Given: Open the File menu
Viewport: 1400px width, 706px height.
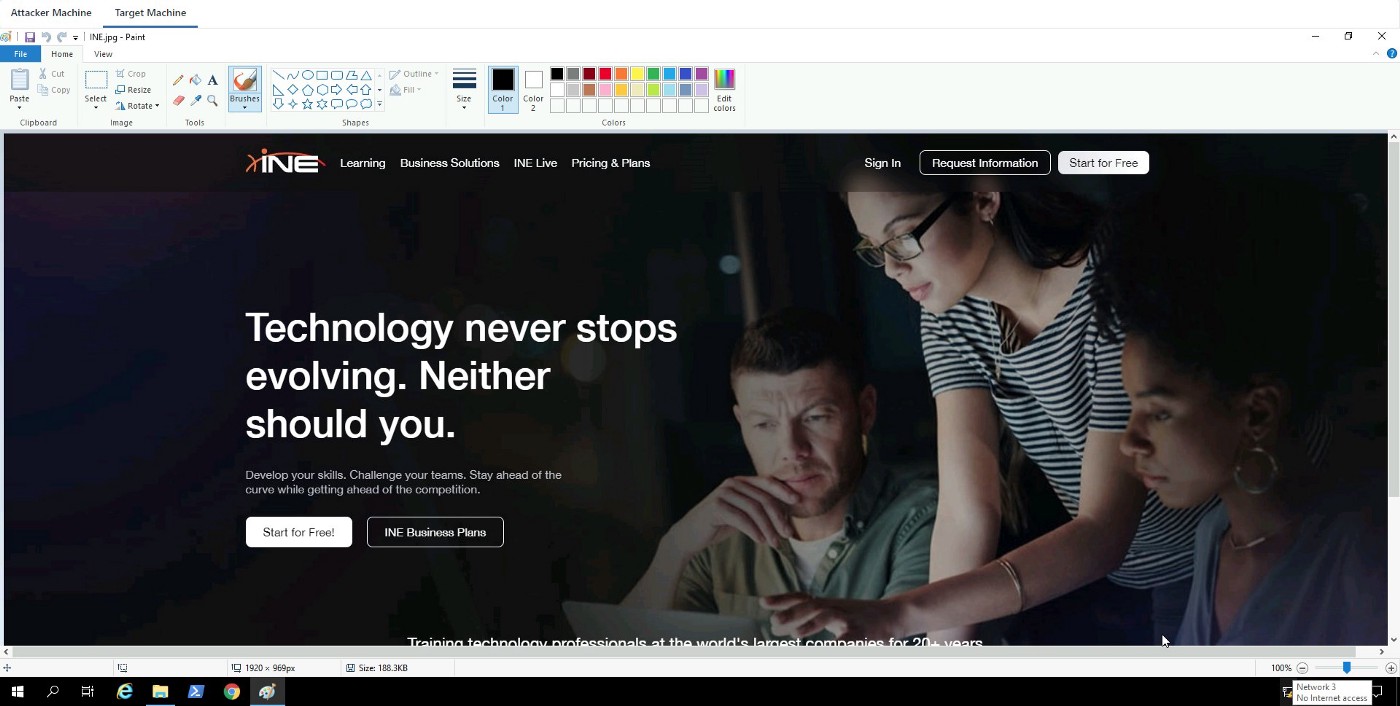Looking at the screenshot, I should click(20, 54).
